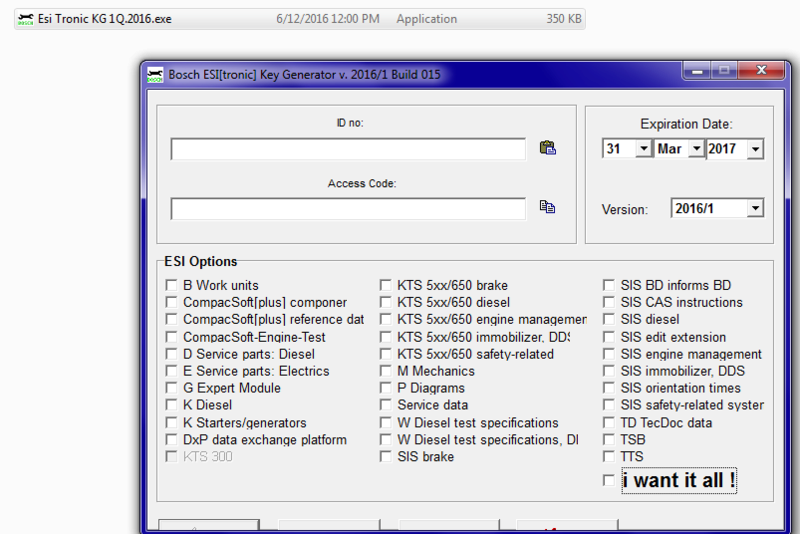Check KTS 5xx/650 immobilizer, DDS
The image size is (800, 534).
tap(386, 337)
